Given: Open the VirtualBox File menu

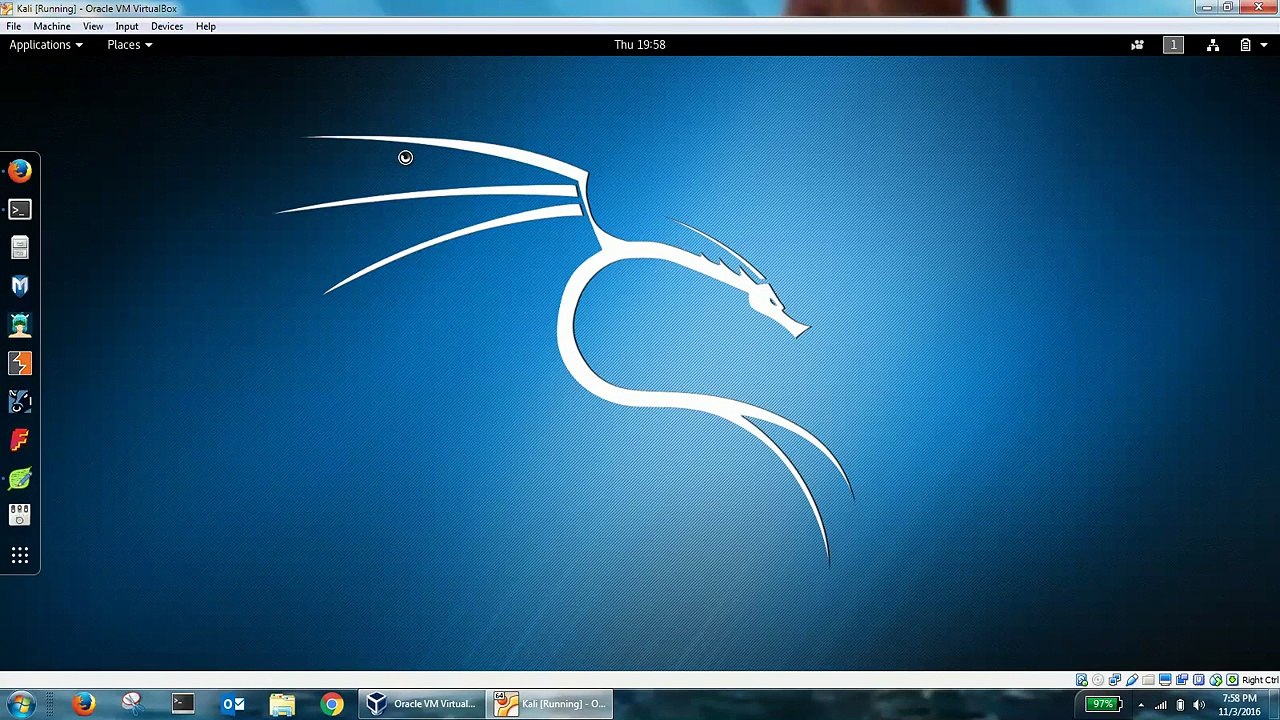Looking at the screenshot, I should [x=14, y=26].
